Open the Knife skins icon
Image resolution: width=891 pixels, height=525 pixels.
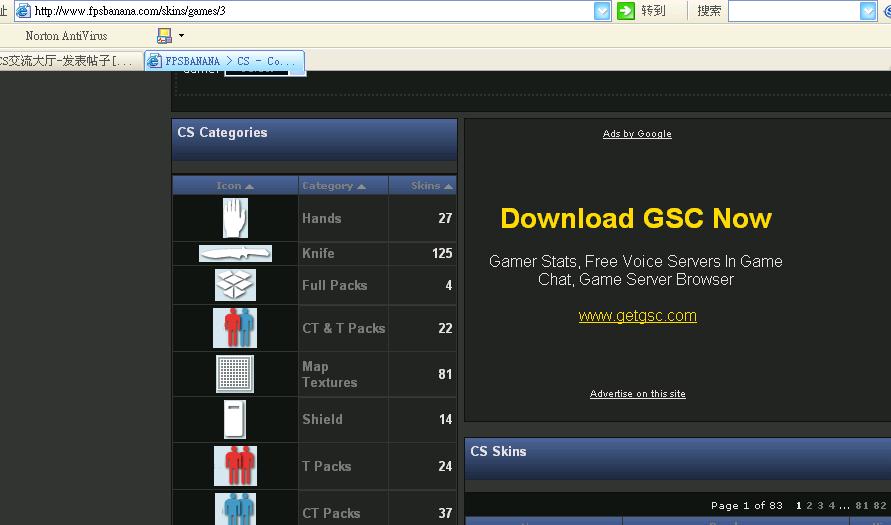point(235,254)
